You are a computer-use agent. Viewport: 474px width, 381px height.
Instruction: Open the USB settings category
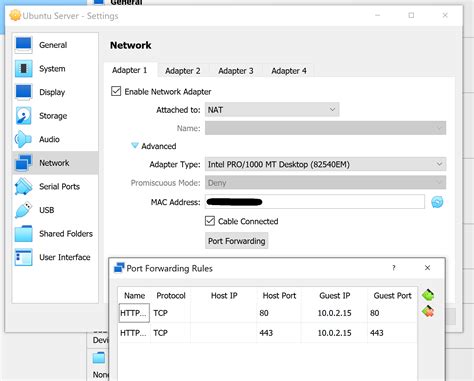point(55,210)
